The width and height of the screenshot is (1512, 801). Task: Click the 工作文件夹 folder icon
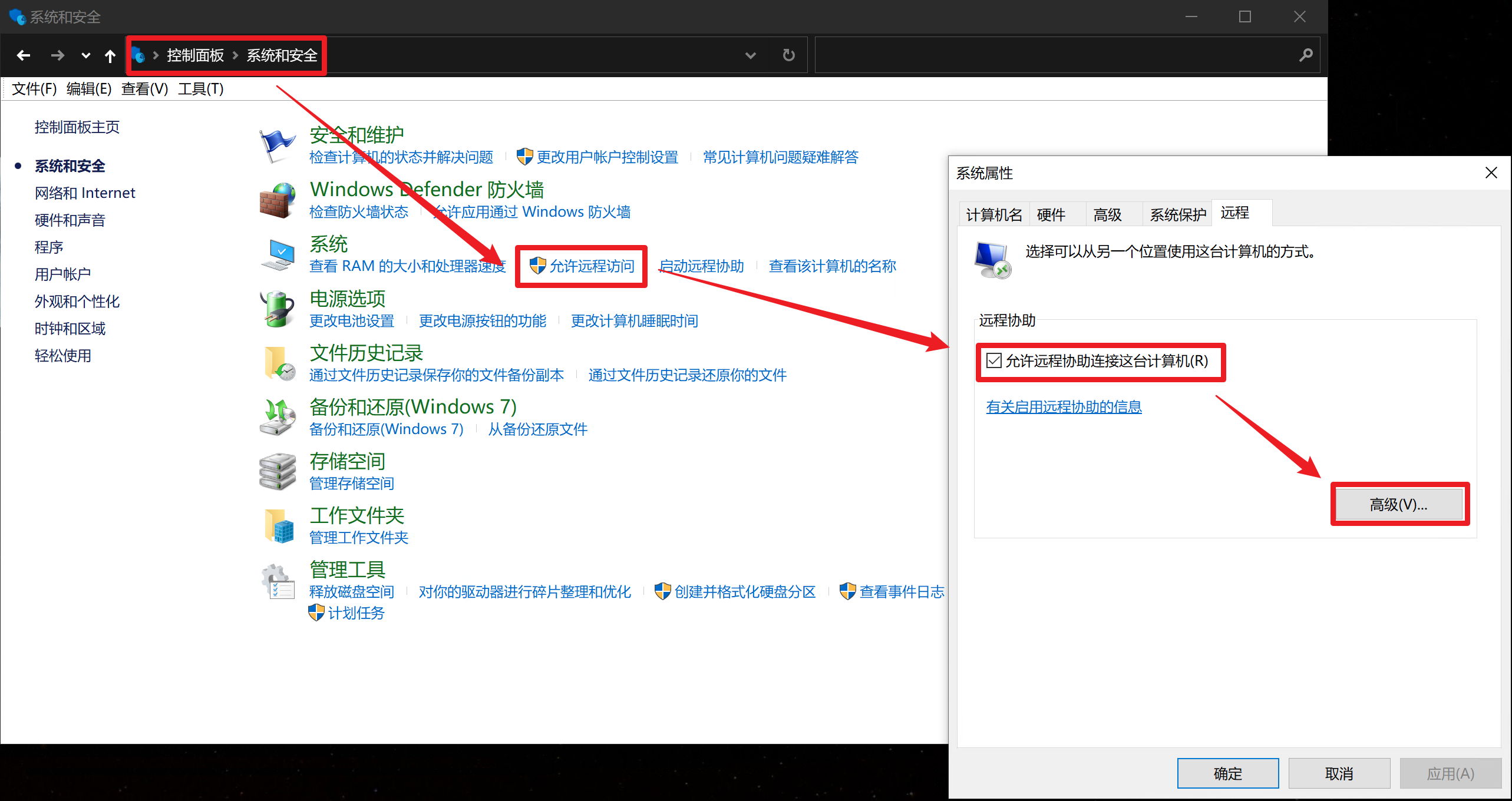[x=279, y=526]
